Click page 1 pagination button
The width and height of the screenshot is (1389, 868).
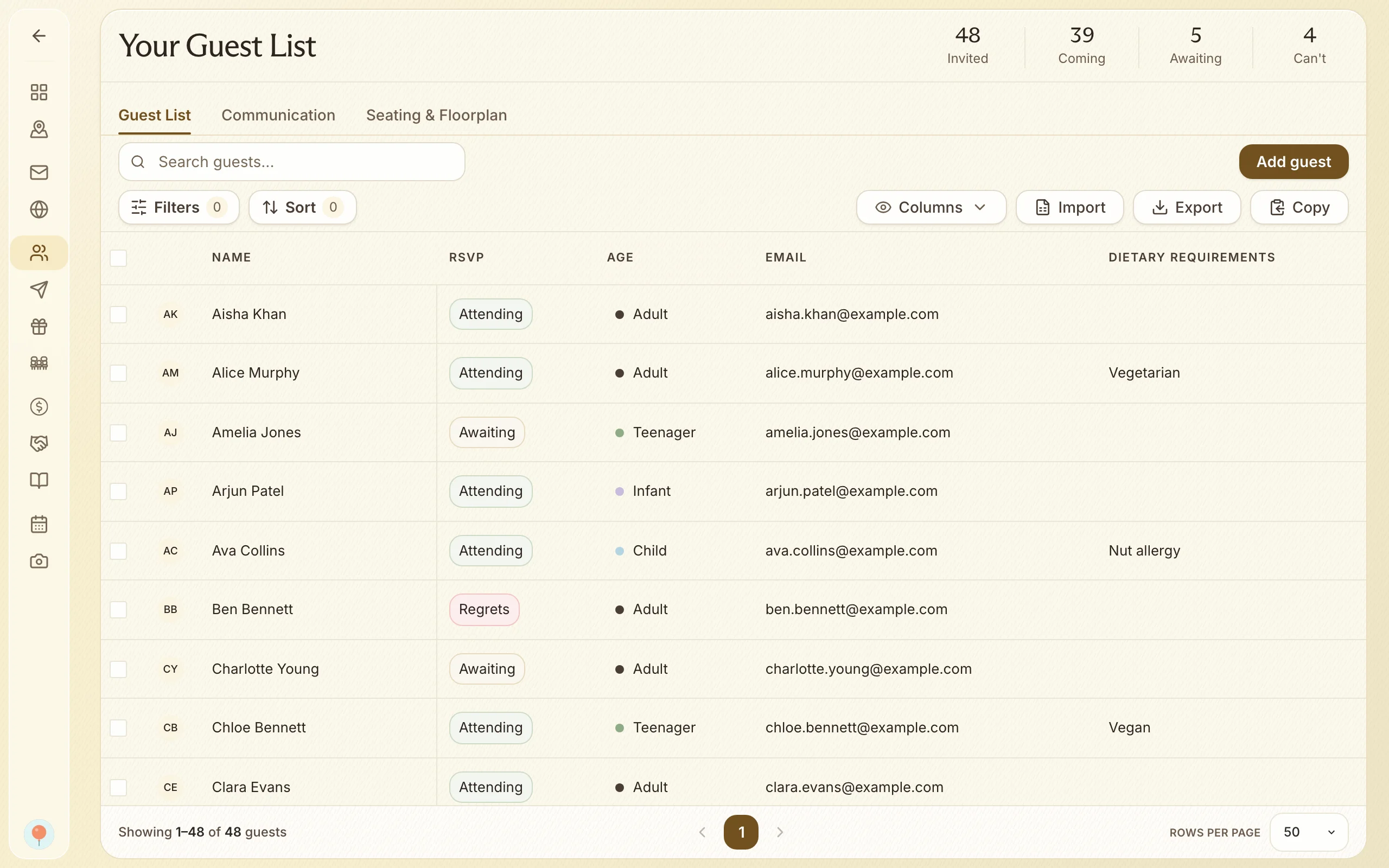click(741, 832)
